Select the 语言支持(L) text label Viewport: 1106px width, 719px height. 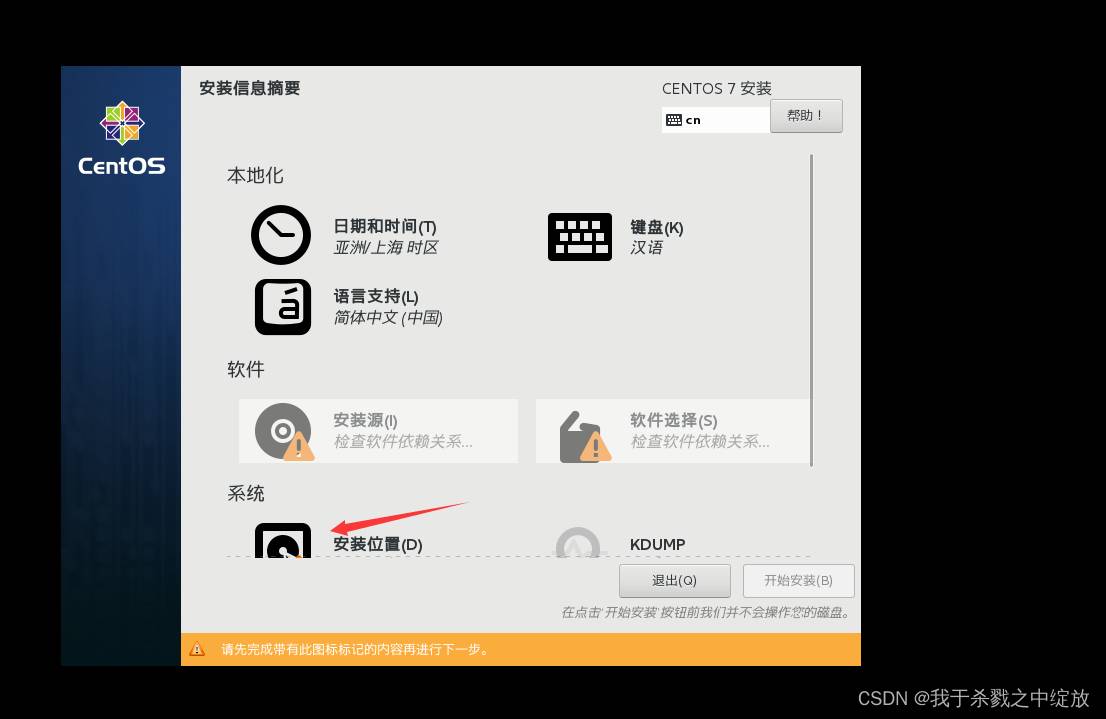click(376, 296)
